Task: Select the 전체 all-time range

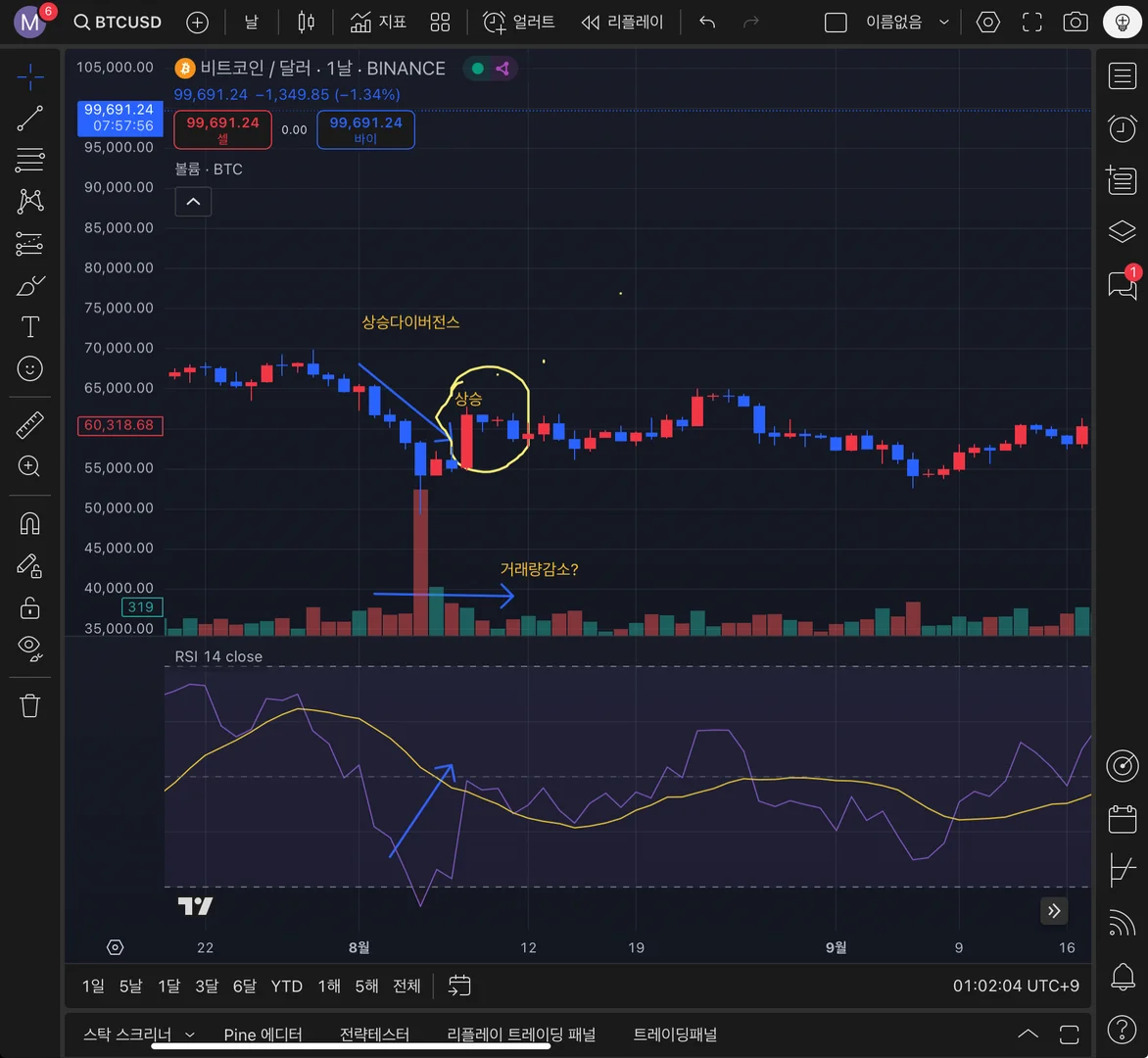Action: tap(407, 986)
